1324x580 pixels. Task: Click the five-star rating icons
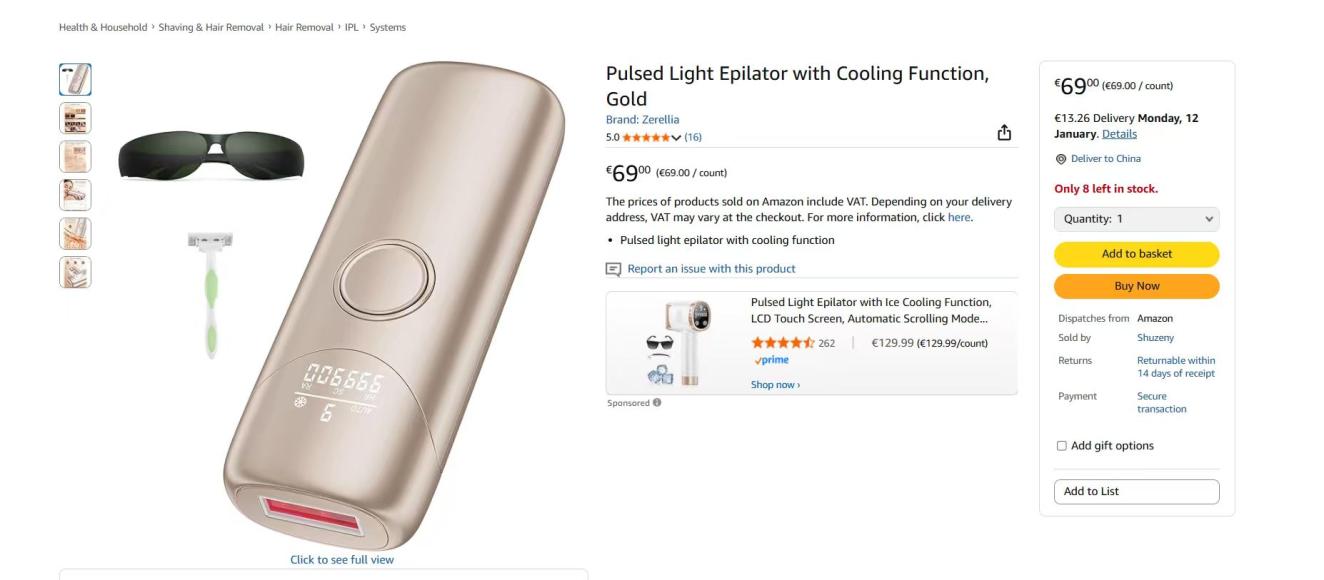click(x=646, y=137)
